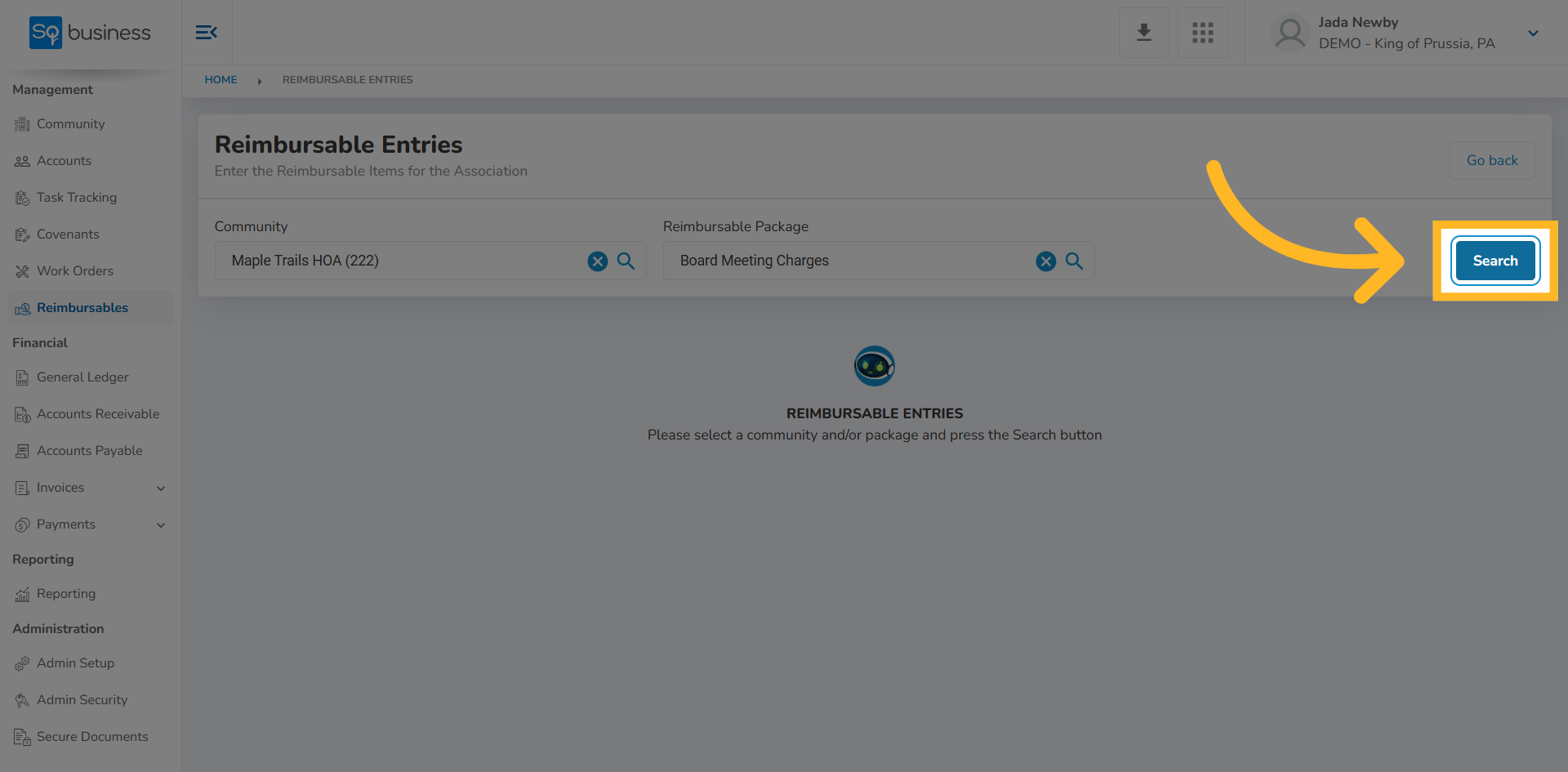Go to Accounts Receivable
Viewport: 1568px width, 772px height.
[x=98, y=414]
